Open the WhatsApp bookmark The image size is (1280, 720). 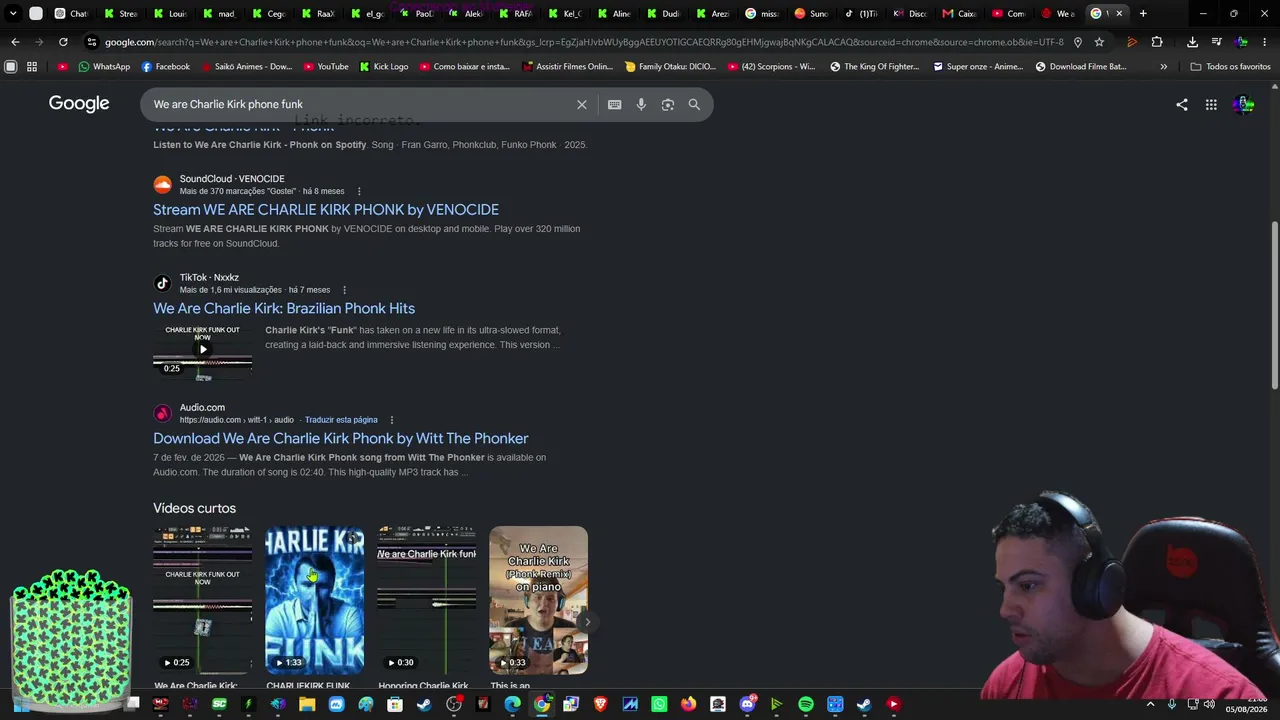pos(104,67)
